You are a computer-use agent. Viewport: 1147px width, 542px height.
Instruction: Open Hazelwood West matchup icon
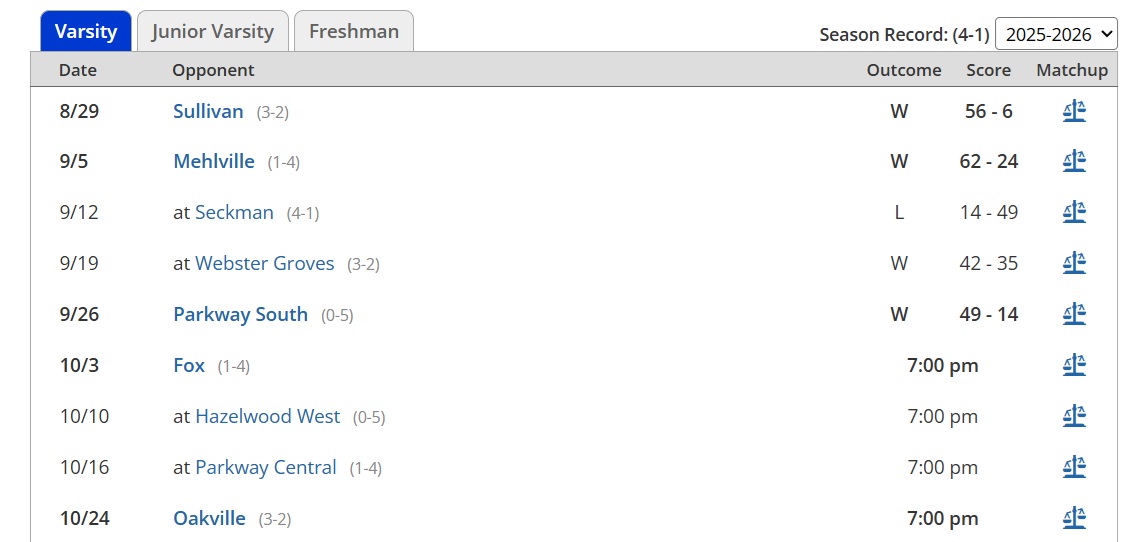[1074, 416]
